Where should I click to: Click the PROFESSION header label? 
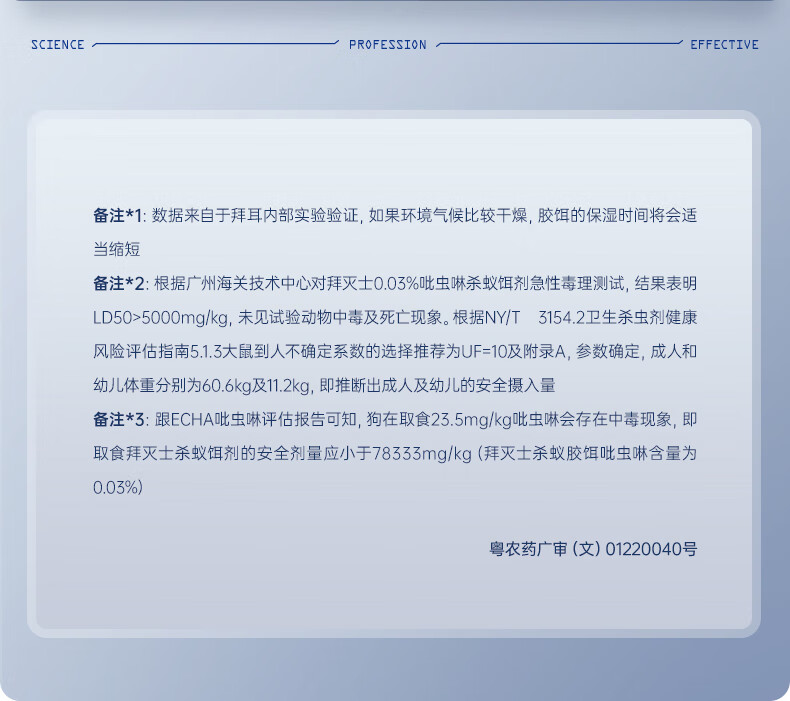point(387,45)
